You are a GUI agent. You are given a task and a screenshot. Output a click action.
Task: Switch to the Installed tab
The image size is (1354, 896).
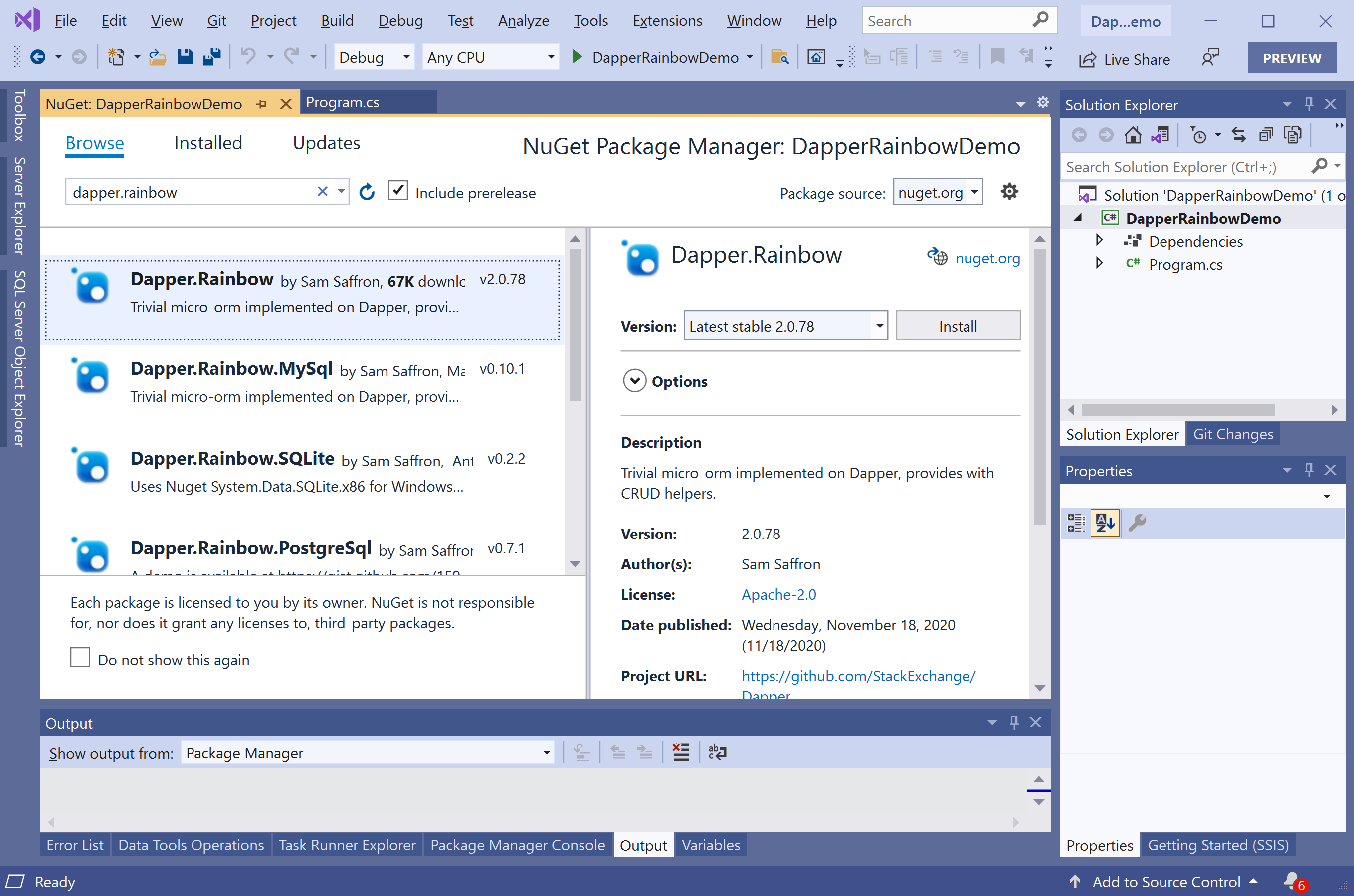[x=208, y=143]
